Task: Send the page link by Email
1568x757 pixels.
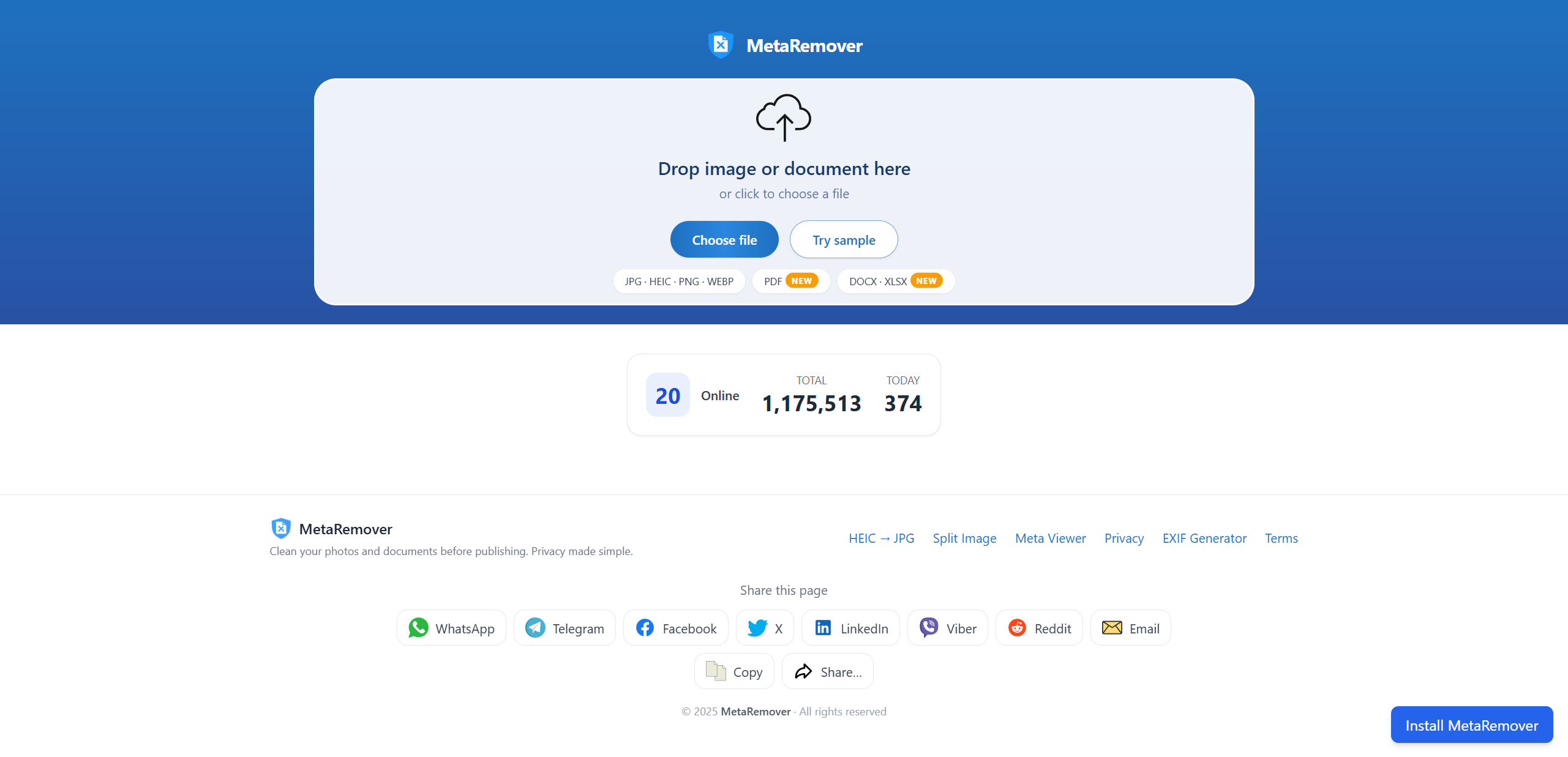Action: click(1130, 627)
